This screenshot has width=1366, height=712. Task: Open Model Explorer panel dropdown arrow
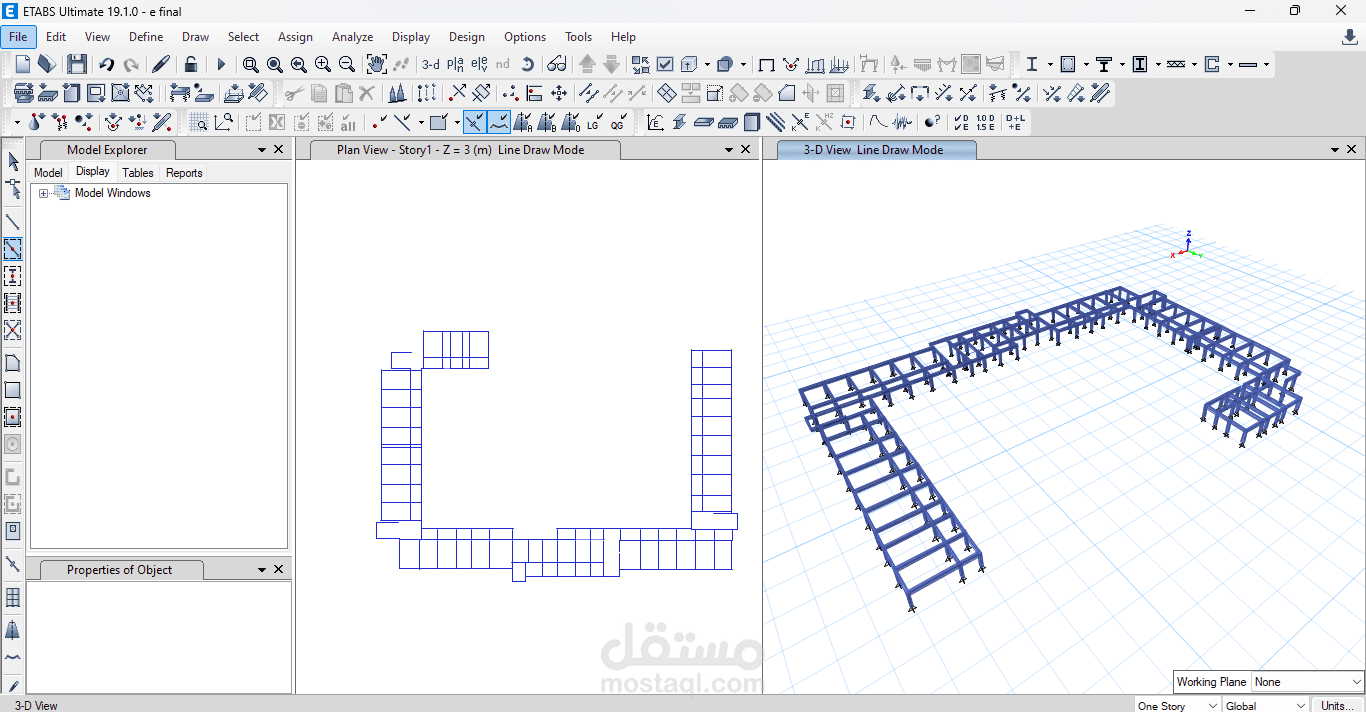(262, 149)
